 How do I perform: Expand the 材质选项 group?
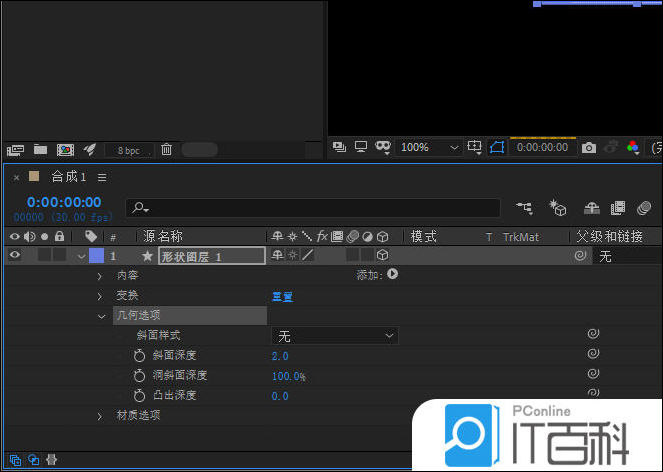100,415
